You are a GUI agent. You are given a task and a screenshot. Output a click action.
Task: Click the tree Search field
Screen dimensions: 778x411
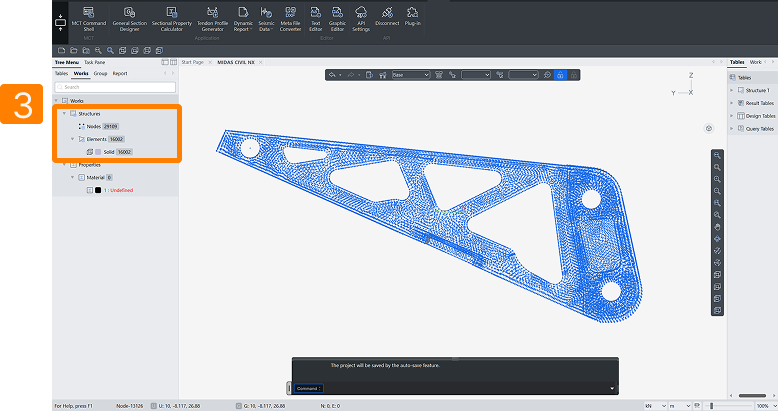[115, 87]
